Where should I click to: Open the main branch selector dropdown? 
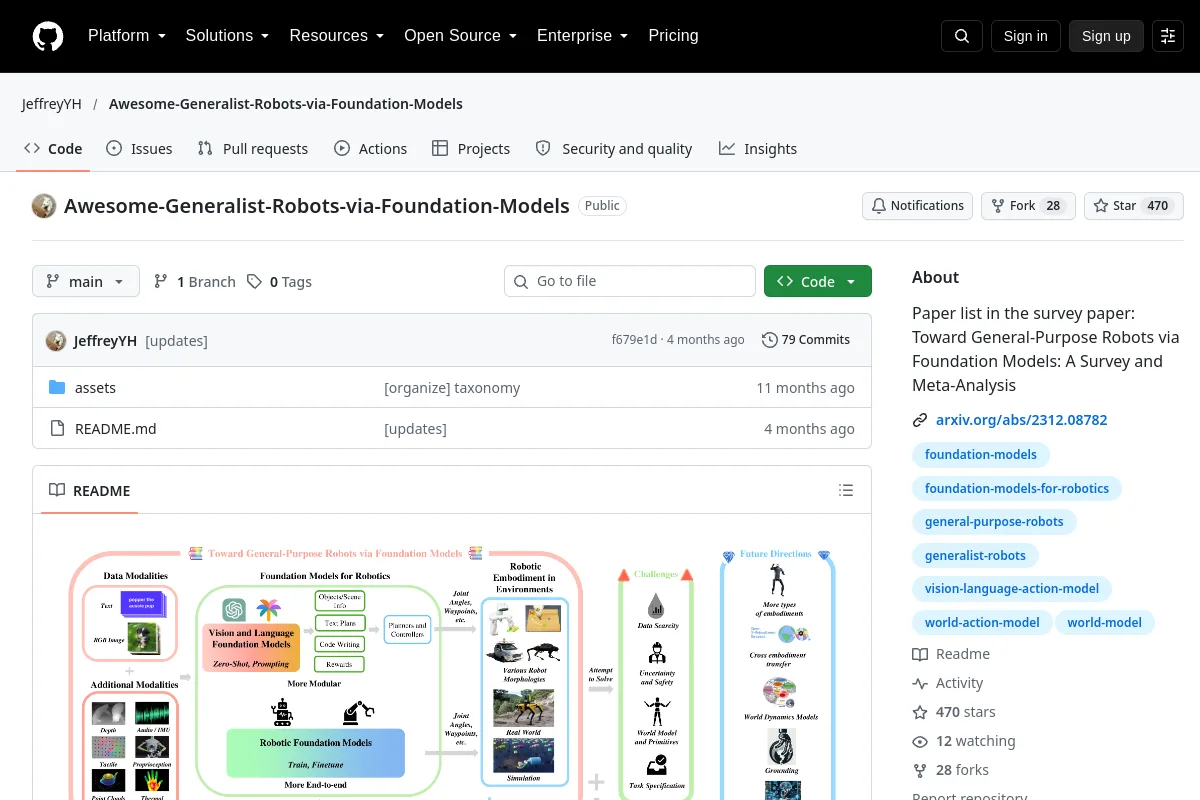(x=86, y=281)
